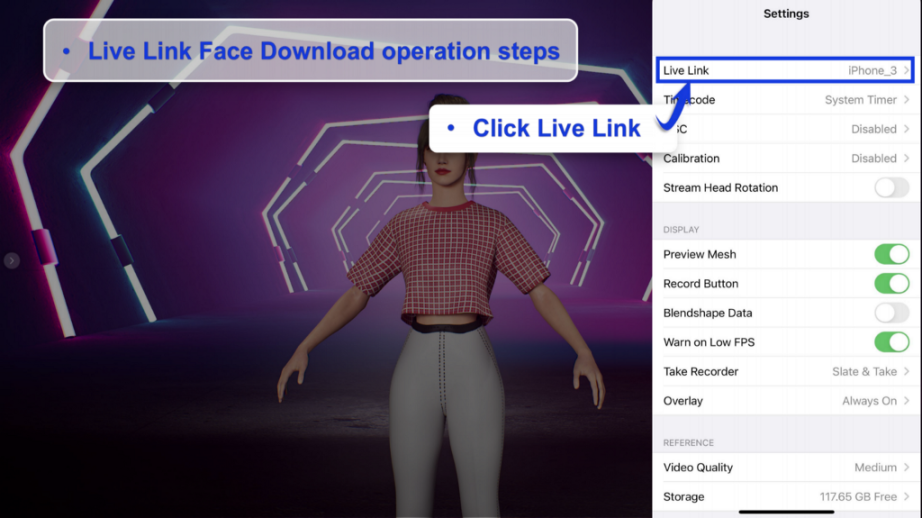This screenshot has width=922, height=518.
Task: Toggle Stream Head Rotation switch on
Action: [x=890, y=188]
